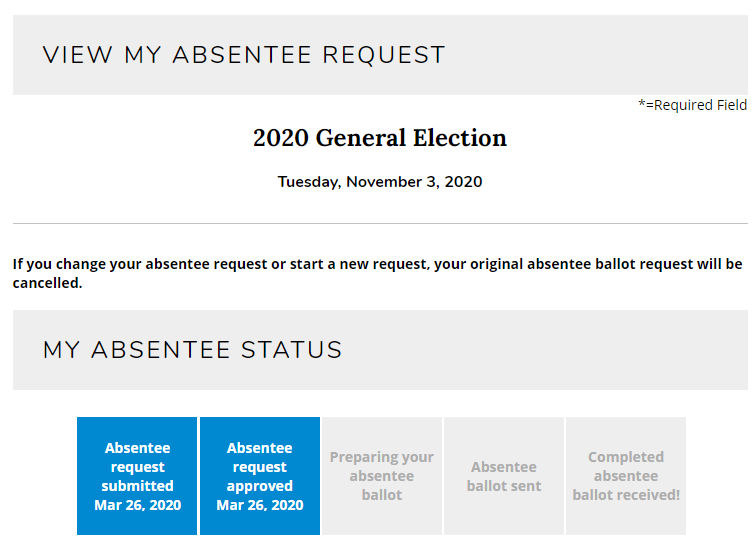The image size is (753, 546).
Task: Click the My Absentee Status section header
Action: coord(193,350)
